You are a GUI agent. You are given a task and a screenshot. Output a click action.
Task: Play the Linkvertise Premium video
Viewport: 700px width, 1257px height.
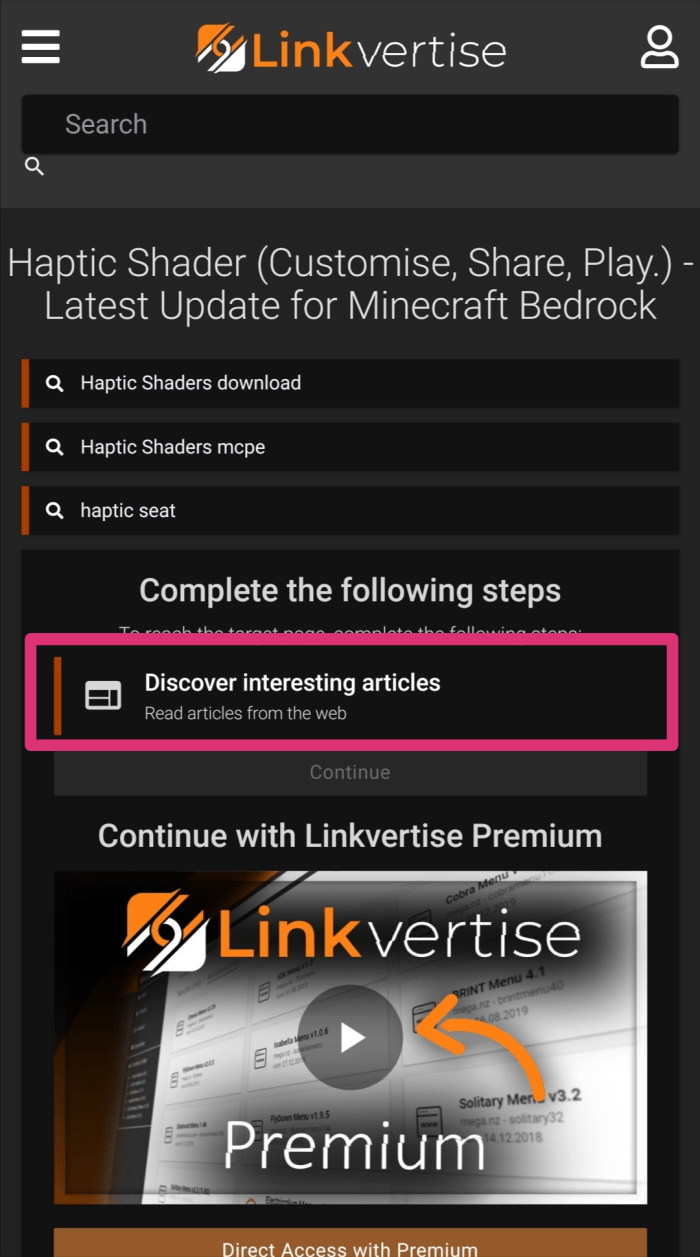pyautogui.click(x=351, y=1038)
